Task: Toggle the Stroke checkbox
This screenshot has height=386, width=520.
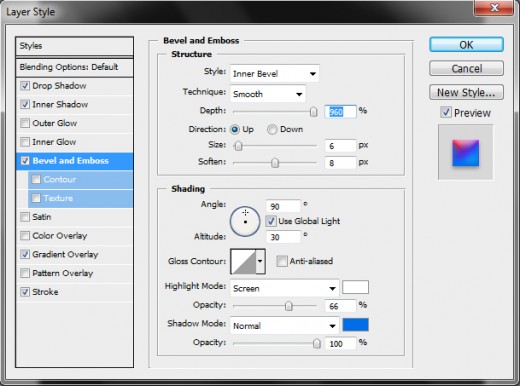Action: (x=25, y=292)
